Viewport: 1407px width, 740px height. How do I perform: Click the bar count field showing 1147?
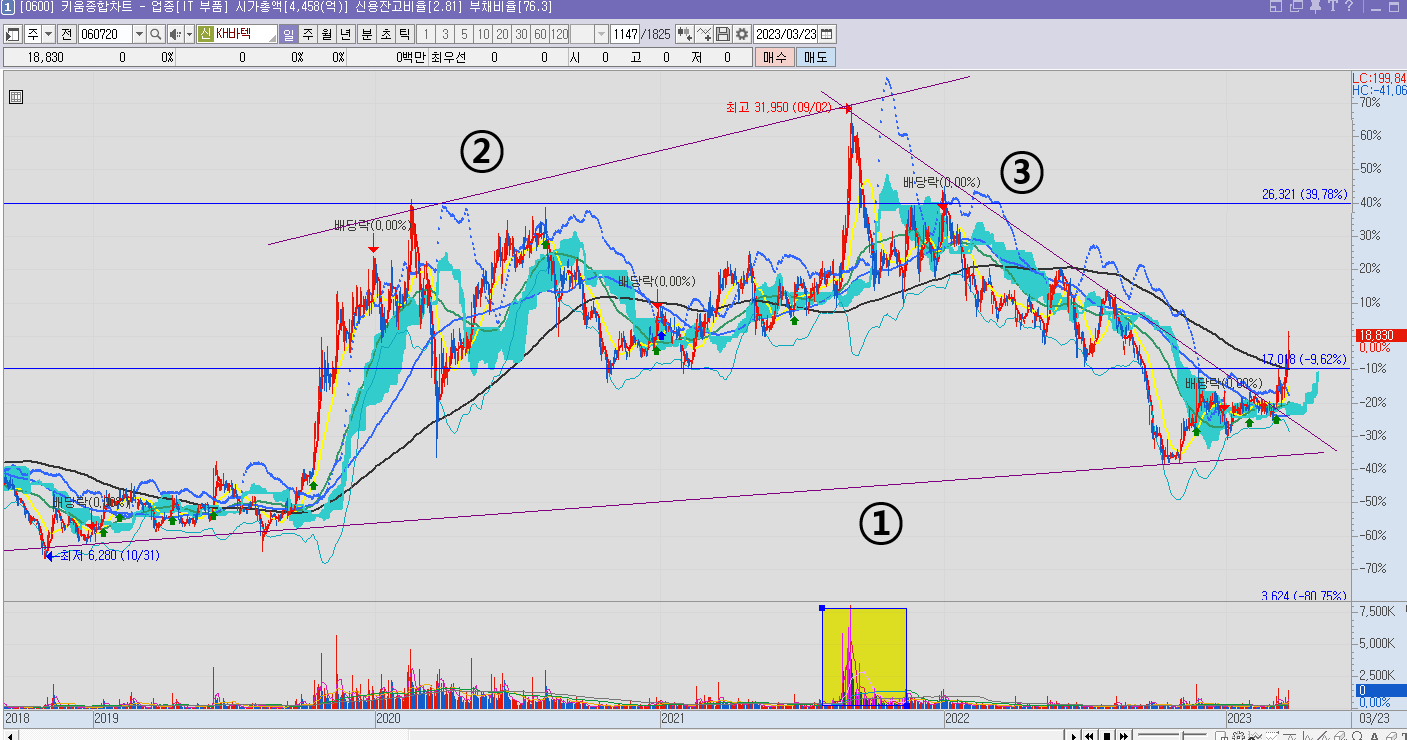625,34
